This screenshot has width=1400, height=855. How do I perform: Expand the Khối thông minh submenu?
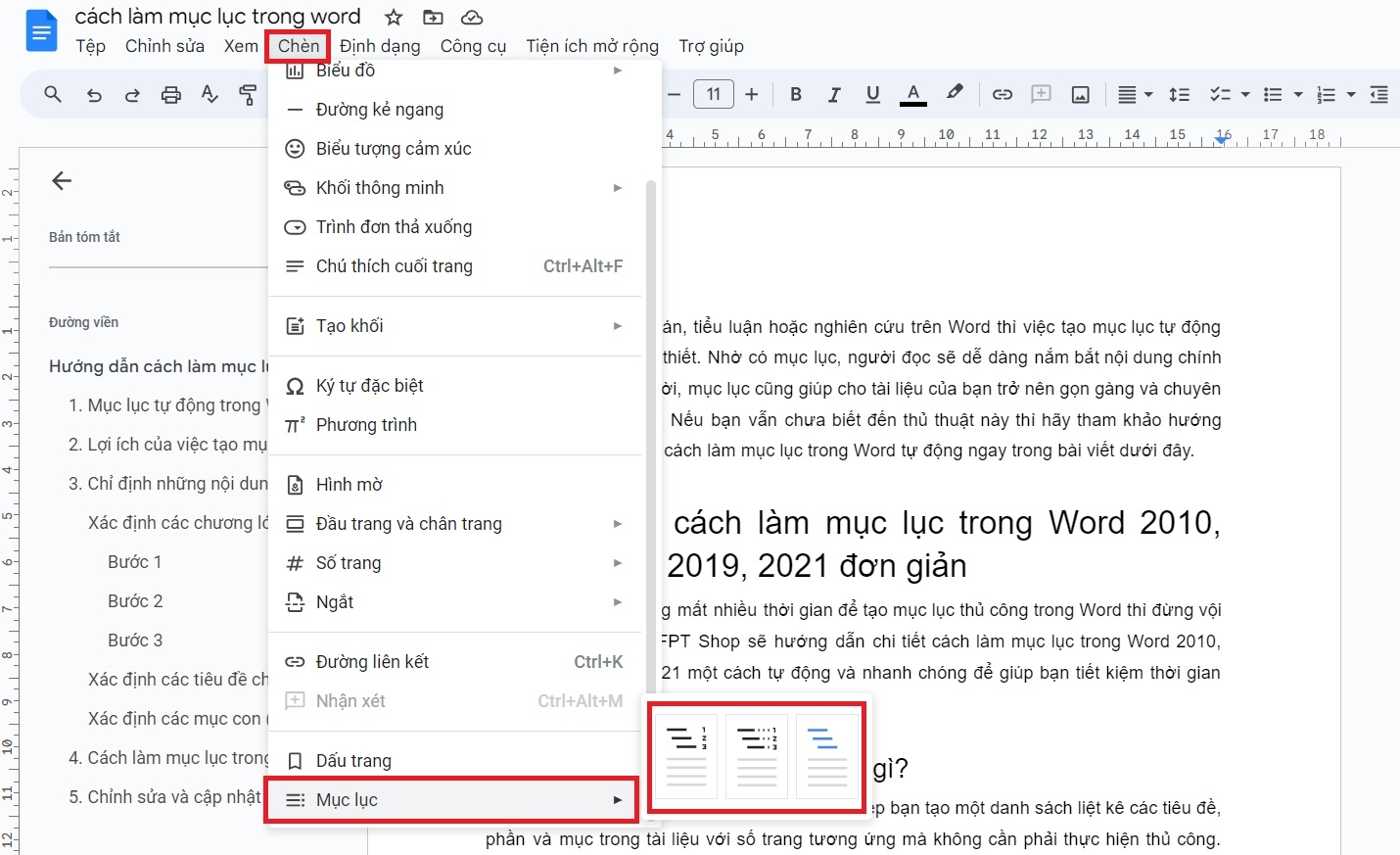pos(455,188)
